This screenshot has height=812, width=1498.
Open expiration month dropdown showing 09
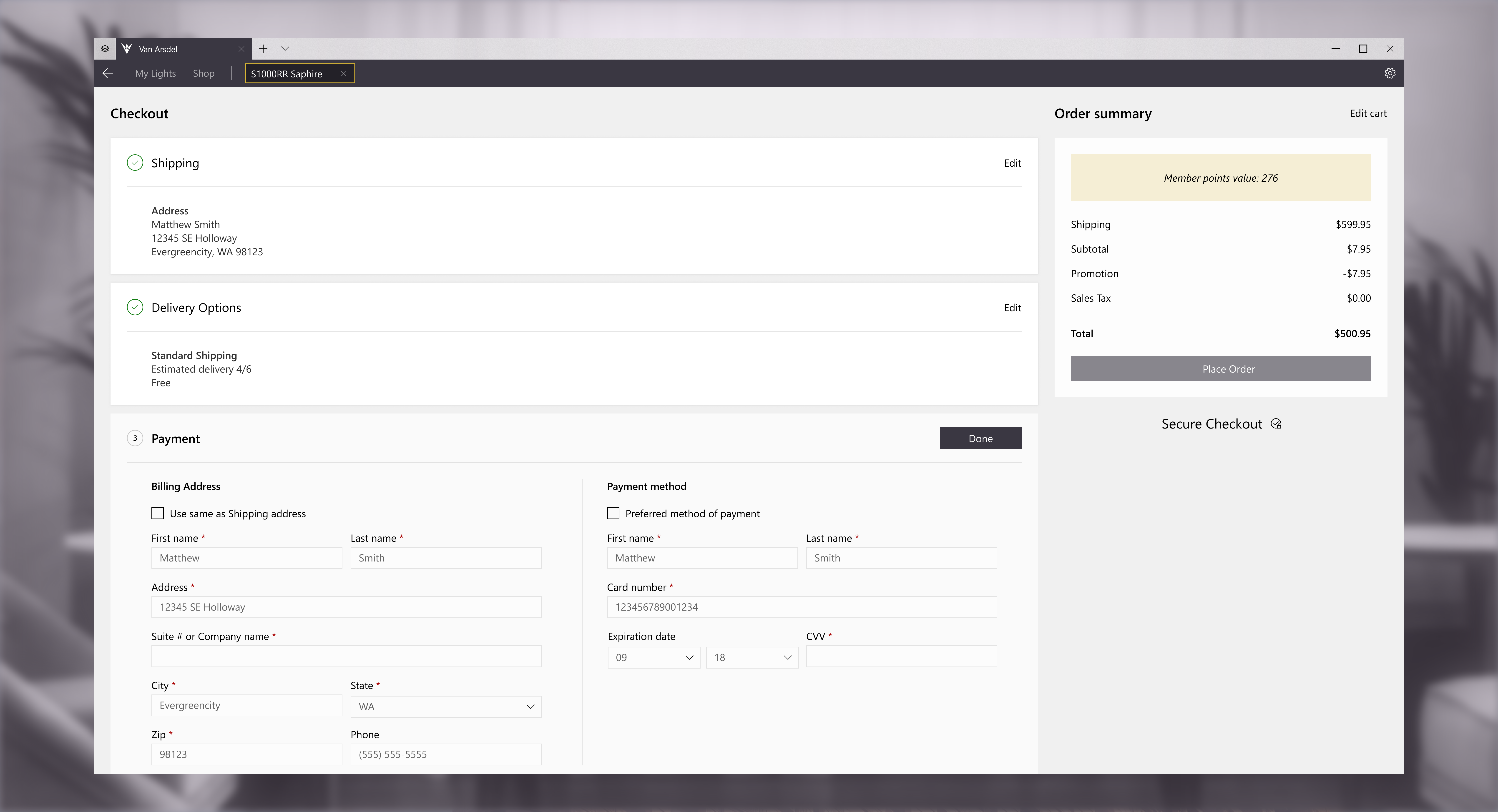click(654, 657)
